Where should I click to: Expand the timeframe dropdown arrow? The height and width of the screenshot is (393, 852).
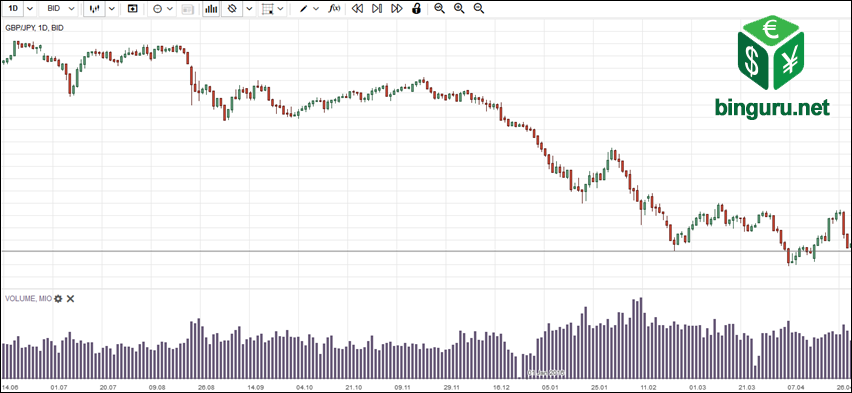tap(29, 9)
